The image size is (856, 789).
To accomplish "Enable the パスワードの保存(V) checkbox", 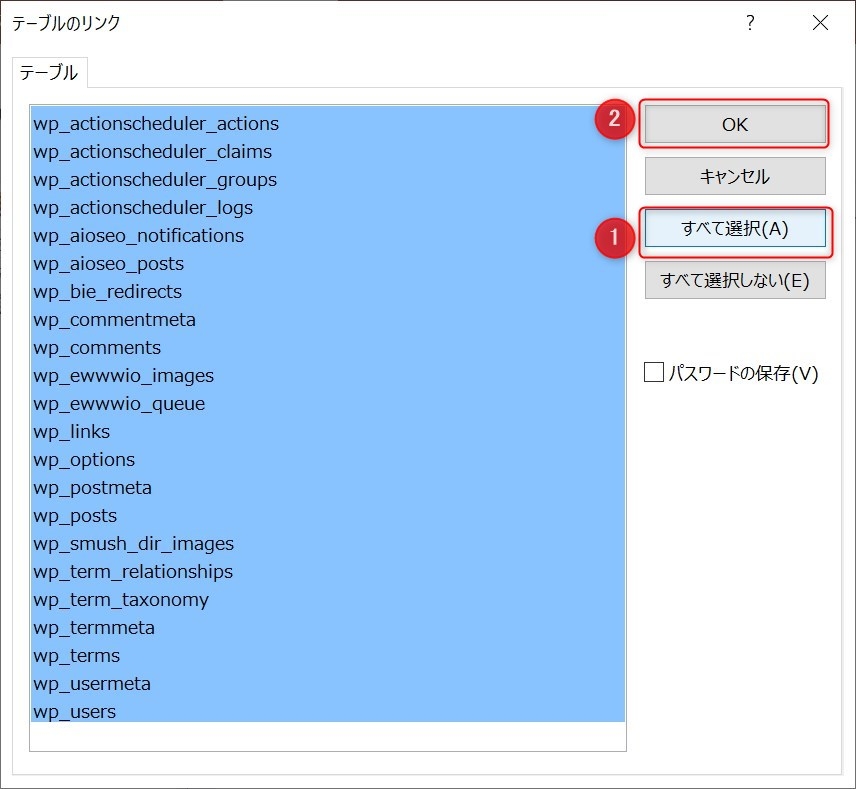I will (x=654, y=373).
